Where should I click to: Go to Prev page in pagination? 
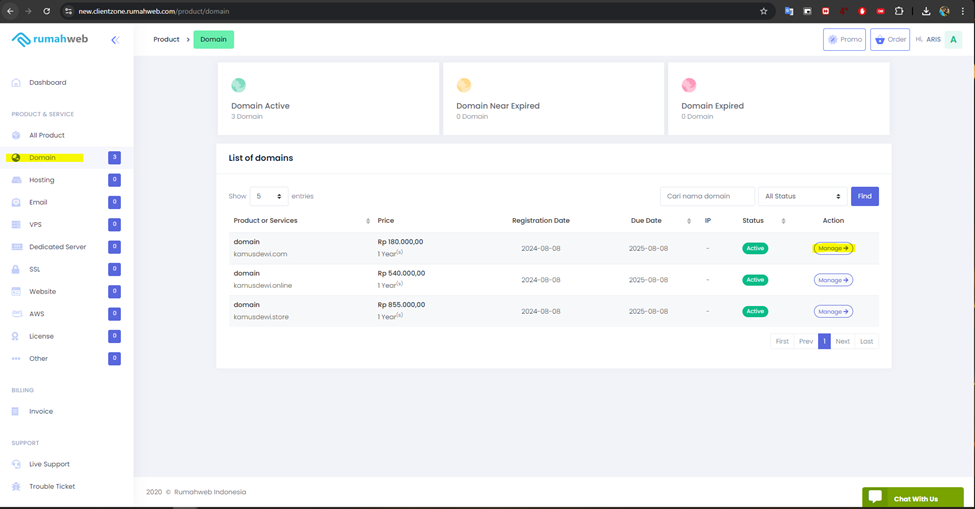pyautogui.click(x=806, y=341)
